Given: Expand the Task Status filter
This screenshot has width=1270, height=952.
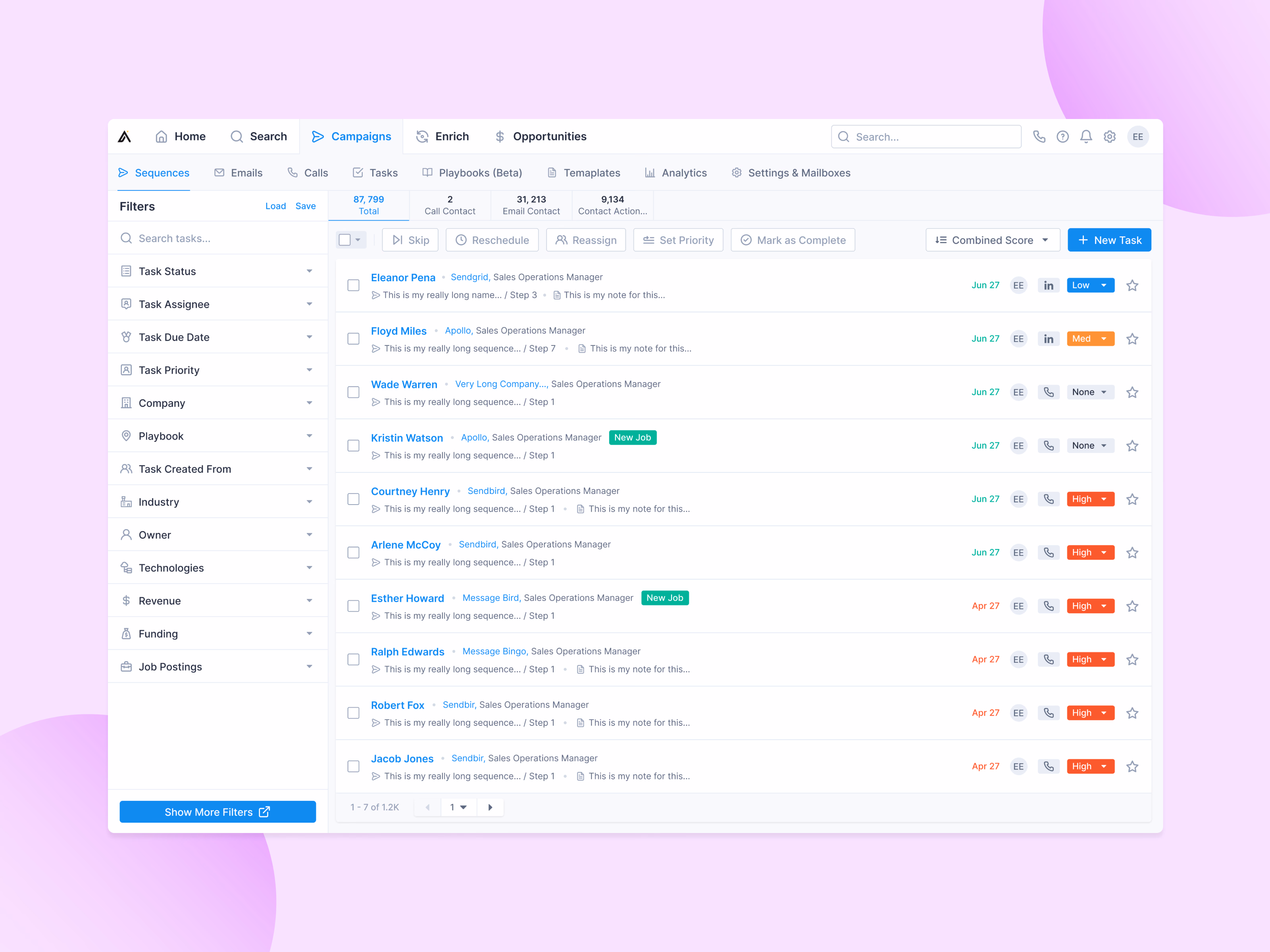Looking at the screenshot, I should point(217,271).
